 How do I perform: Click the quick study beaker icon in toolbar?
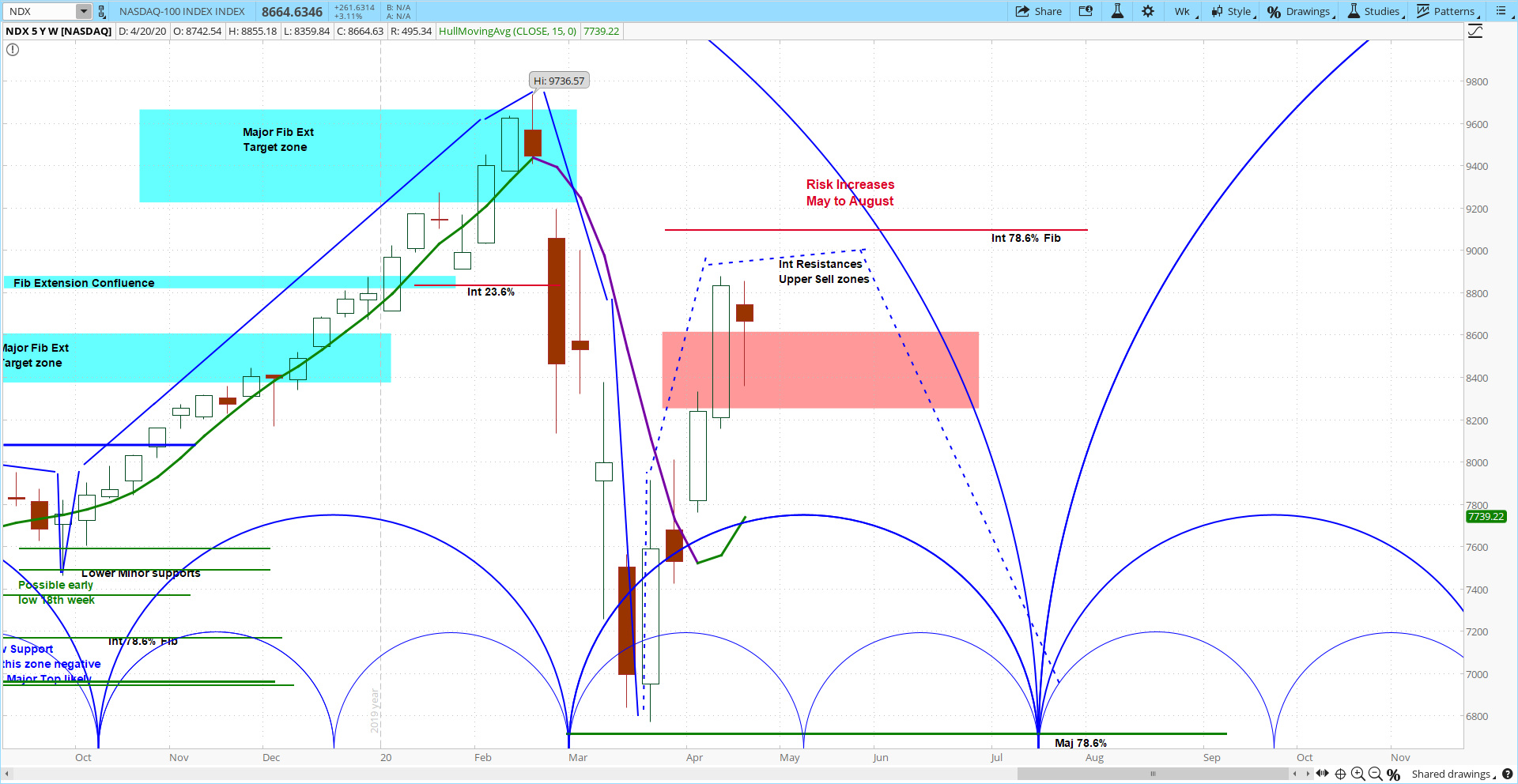[1117, 11]
